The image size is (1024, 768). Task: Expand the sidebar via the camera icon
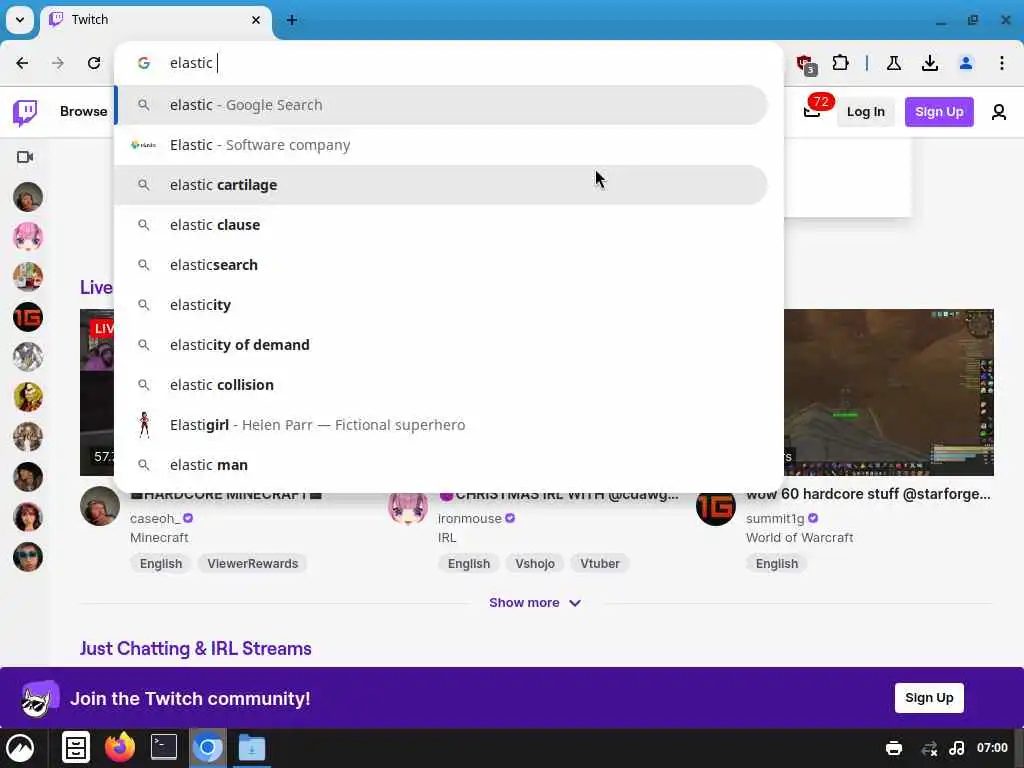tap(25, 157)
